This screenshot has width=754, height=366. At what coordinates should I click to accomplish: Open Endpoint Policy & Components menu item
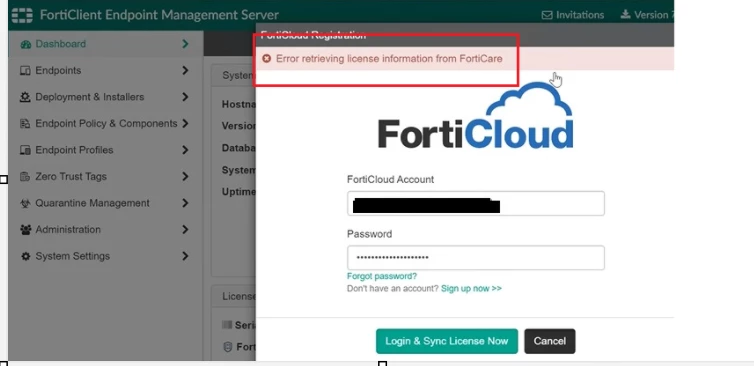(106, 124)
